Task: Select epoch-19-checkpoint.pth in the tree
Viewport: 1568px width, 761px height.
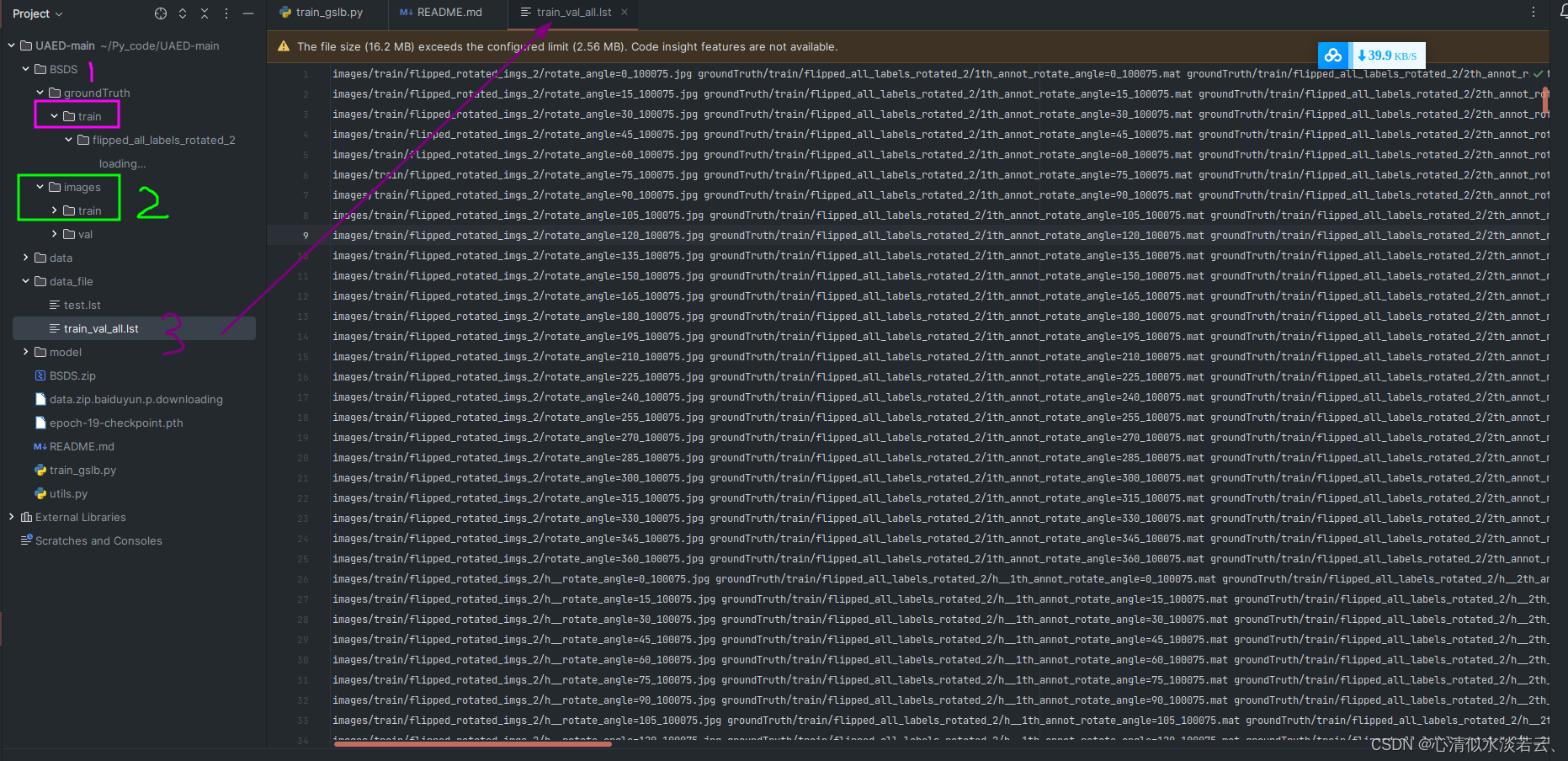Action: point(116,423)
